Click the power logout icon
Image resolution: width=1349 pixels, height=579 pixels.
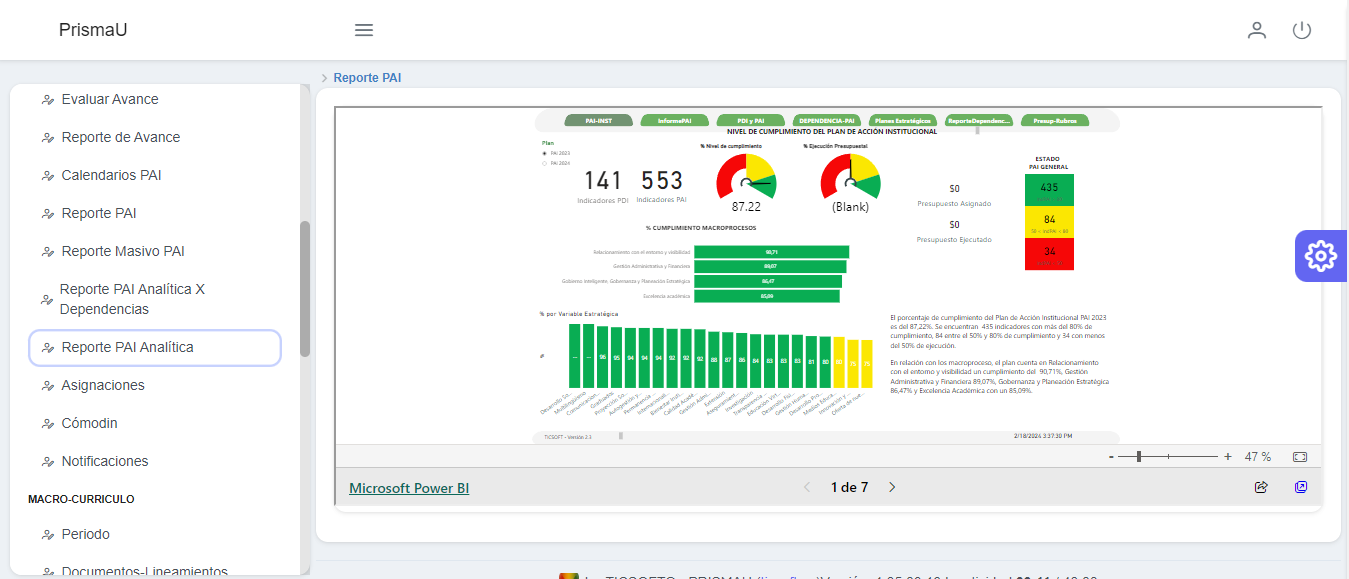[x=1301, y=30]
